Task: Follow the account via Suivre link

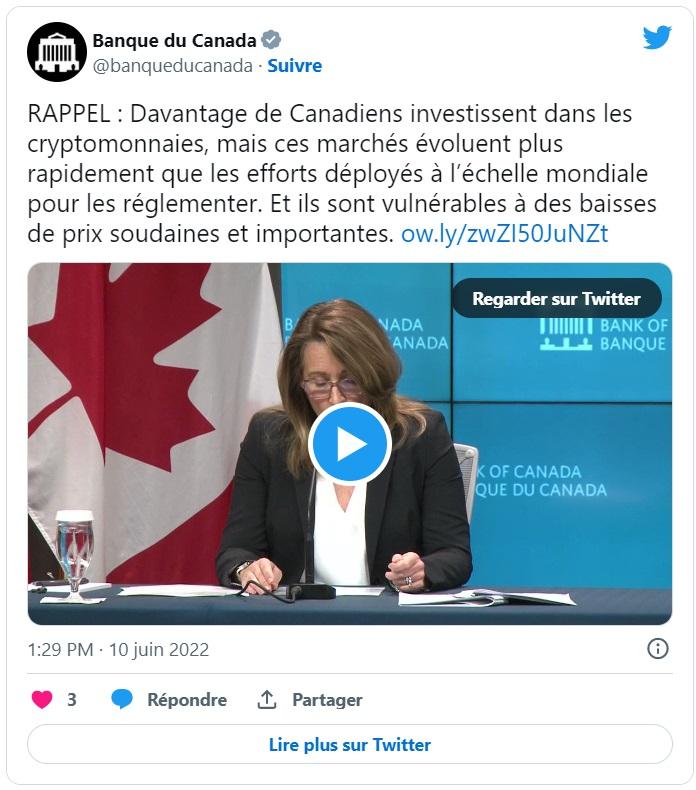Action: [x=295, y=66]
